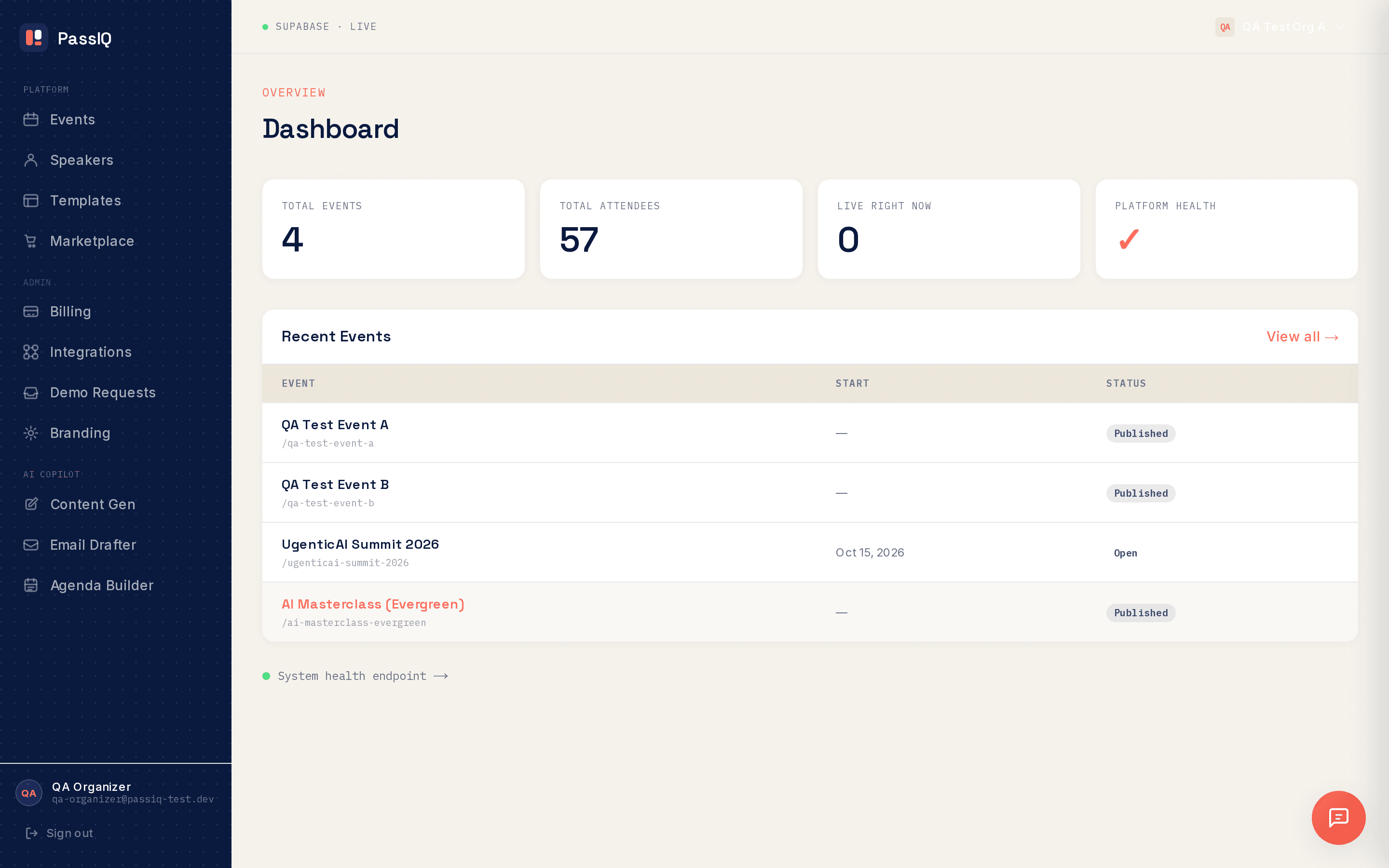
Task: Click the /qa-test-event-b slug
Action: [328, 503]
